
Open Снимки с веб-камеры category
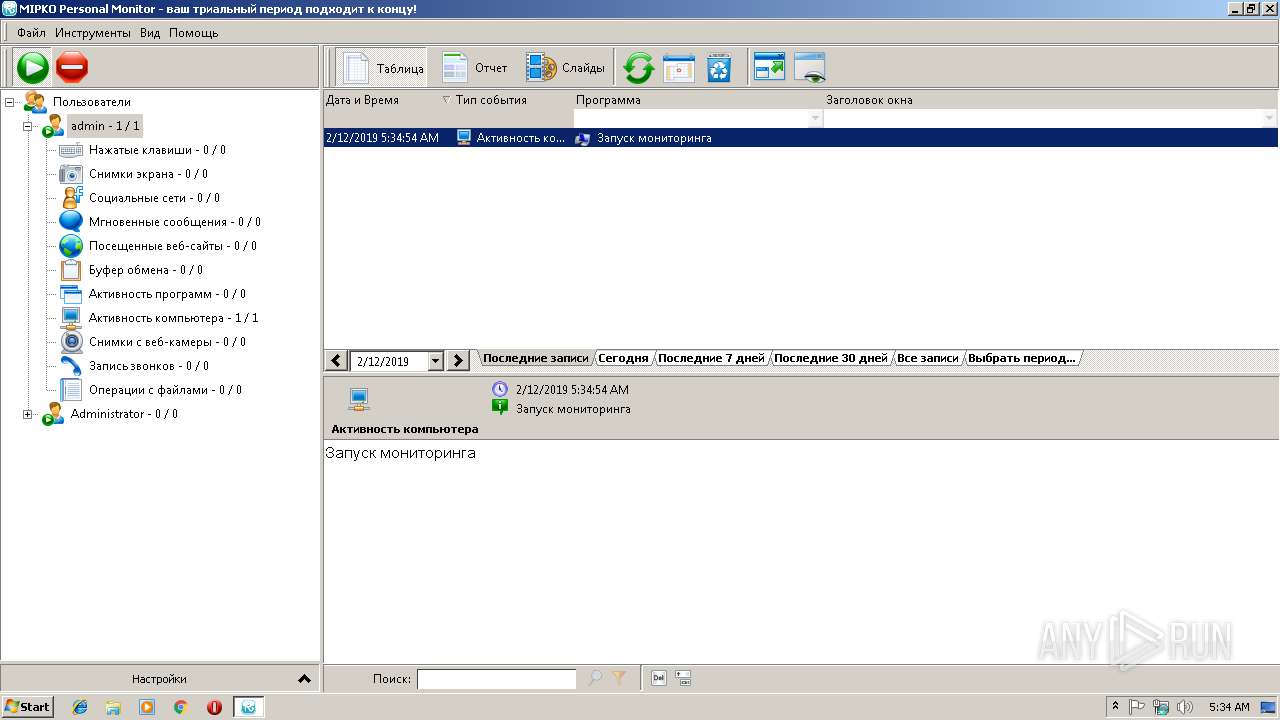[167, 342]
